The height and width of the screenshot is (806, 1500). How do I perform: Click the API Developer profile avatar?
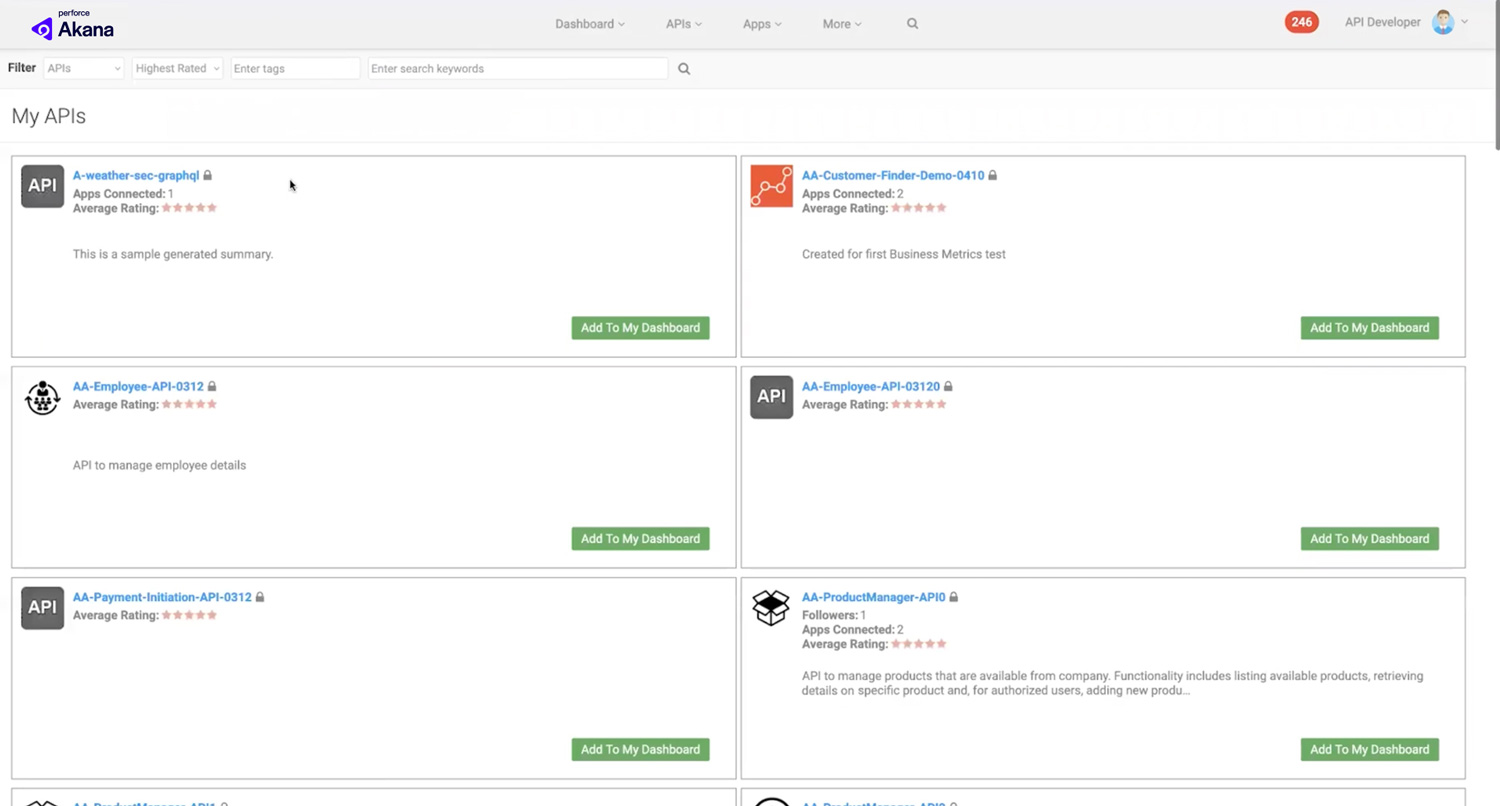(1442, 22)
